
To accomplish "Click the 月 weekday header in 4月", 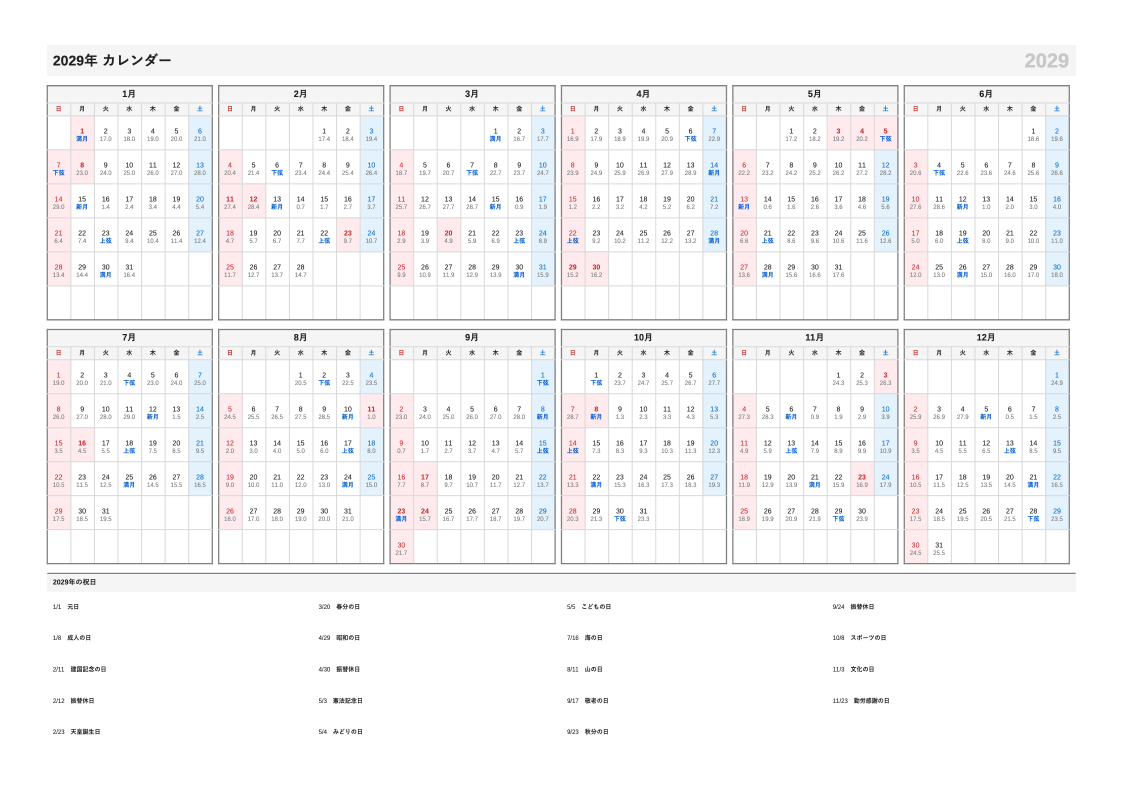I will (x=596, y=109).
